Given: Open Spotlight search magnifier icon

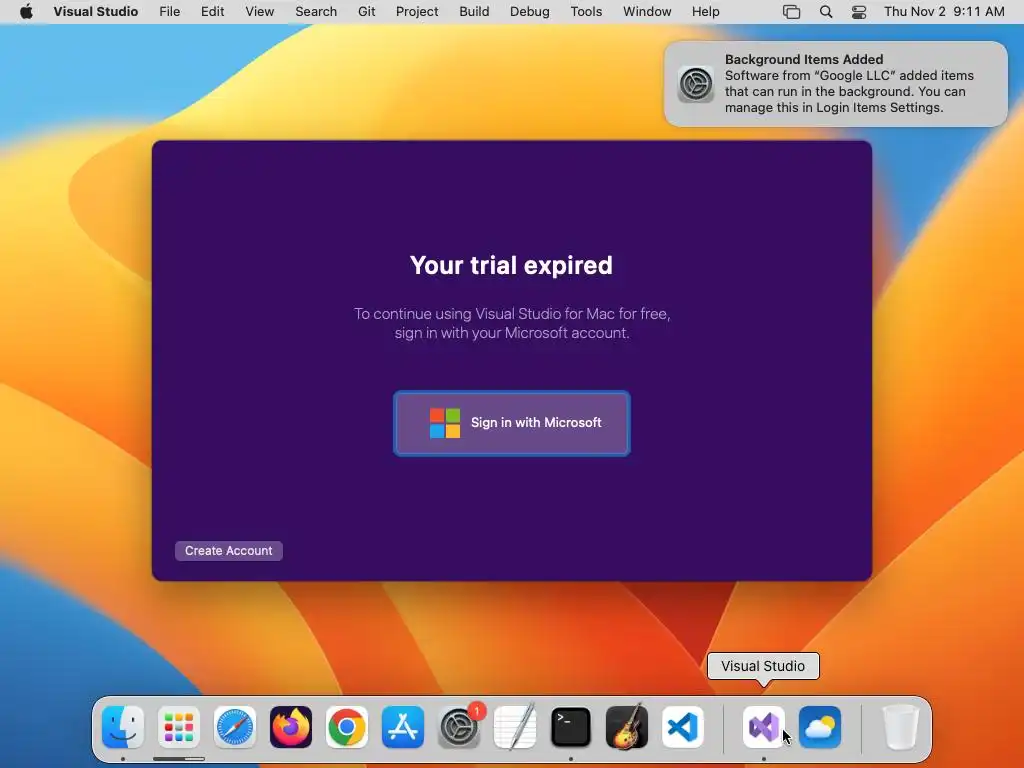Looking at the screenshot, I should point(826,12).
